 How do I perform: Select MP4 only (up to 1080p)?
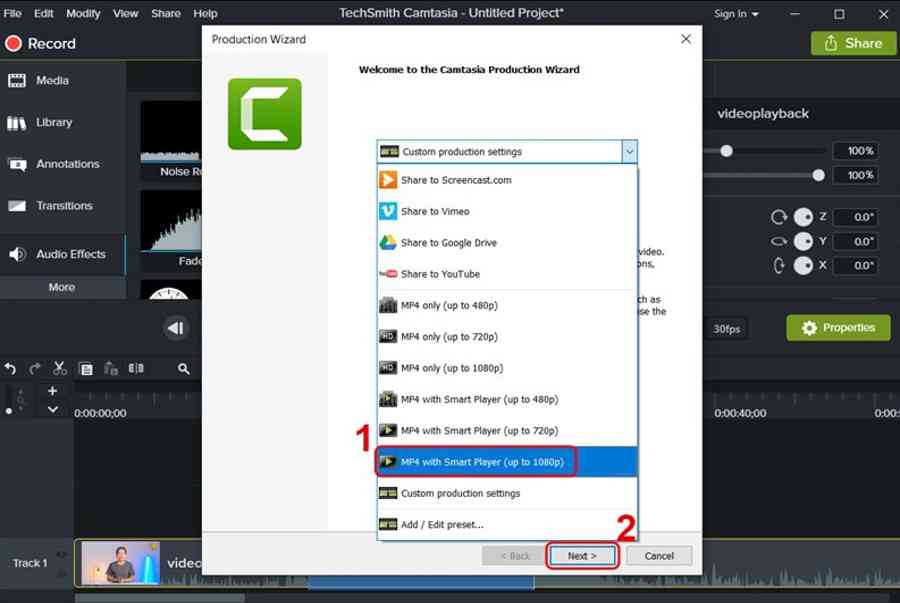(x=507, y=368)
